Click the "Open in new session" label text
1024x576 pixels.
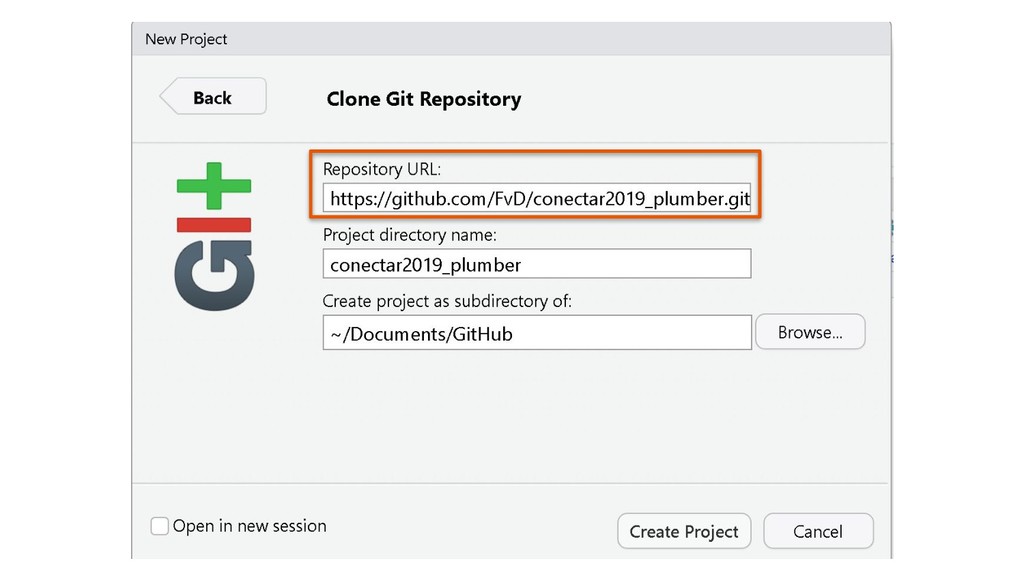point(249,526)
